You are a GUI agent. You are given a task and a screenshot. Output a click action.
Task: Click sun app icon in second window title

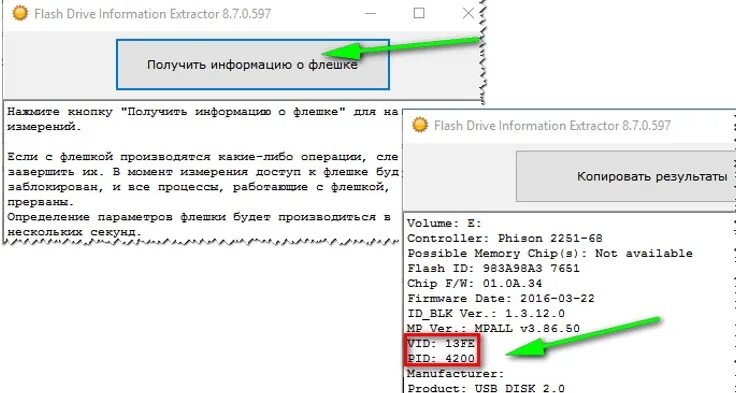coord(420,125)
